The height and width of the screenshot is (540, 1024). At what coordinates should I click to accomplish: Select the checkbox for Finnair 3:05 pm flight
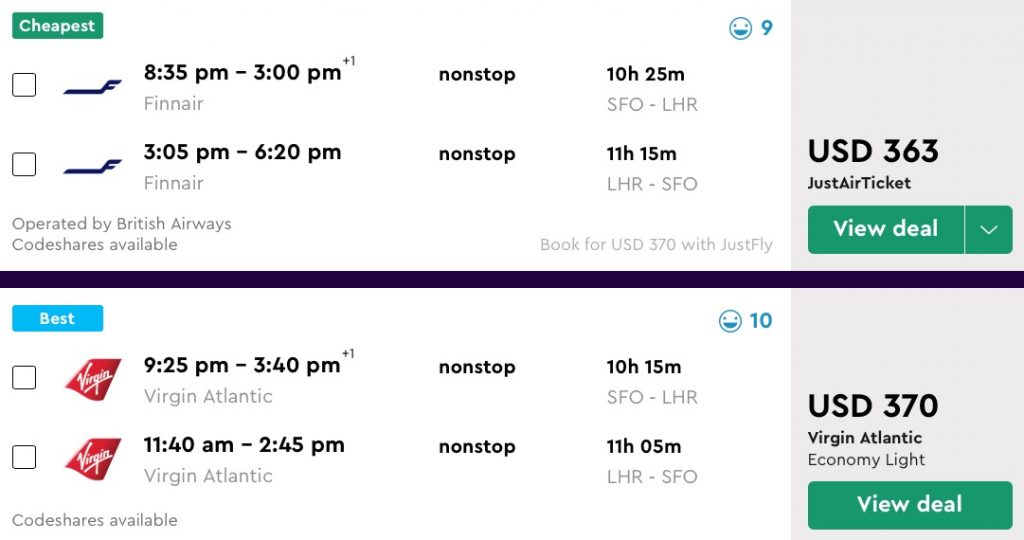point(24,164)
